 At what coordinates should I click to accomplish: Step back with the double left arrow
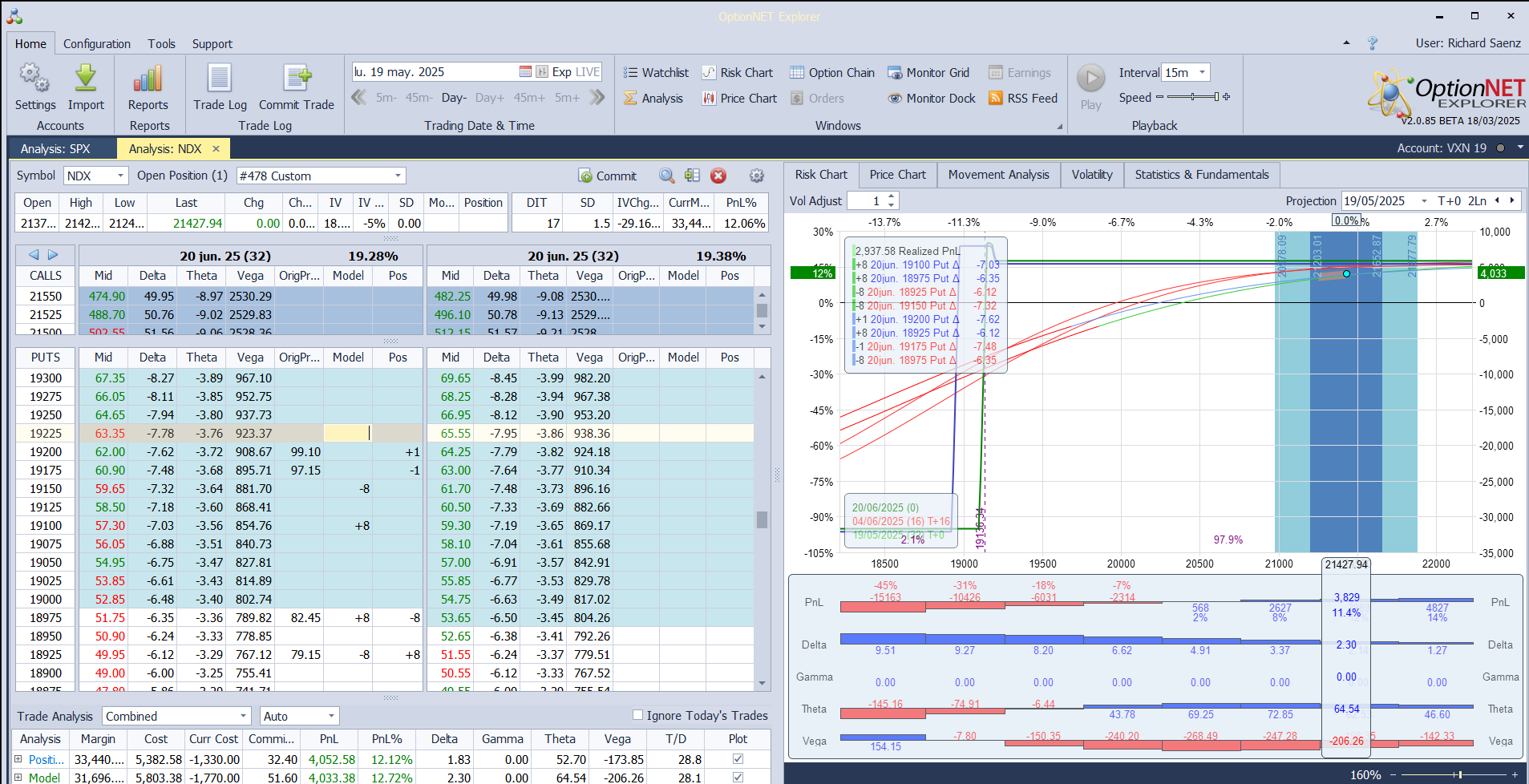coord(358,98)
